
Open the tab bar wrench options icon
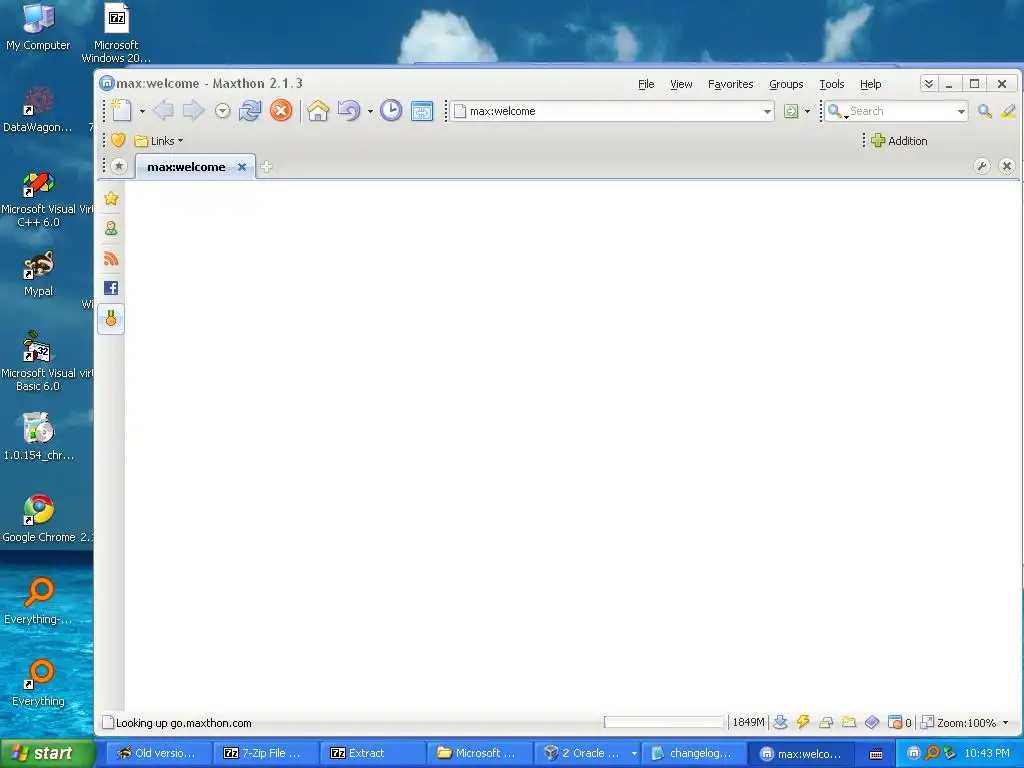pyautogui.click(x=982, y=166)
